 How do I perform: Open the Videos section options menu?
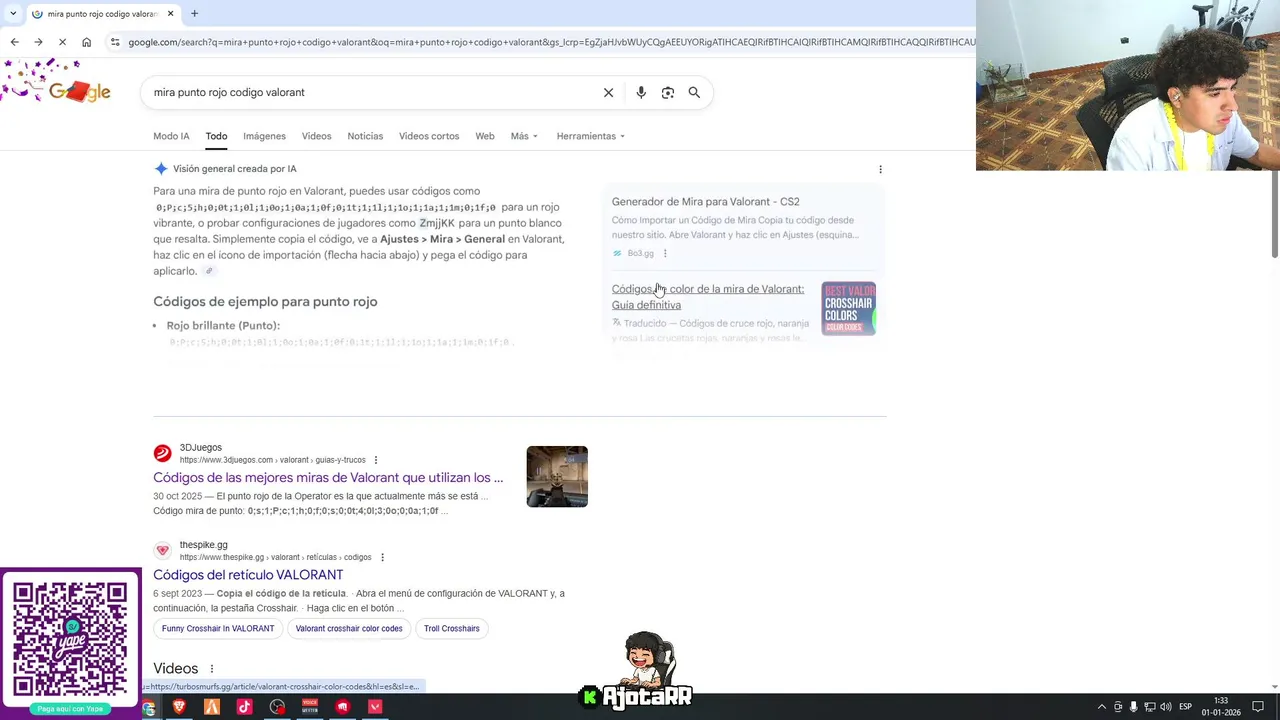pos(211,669)
